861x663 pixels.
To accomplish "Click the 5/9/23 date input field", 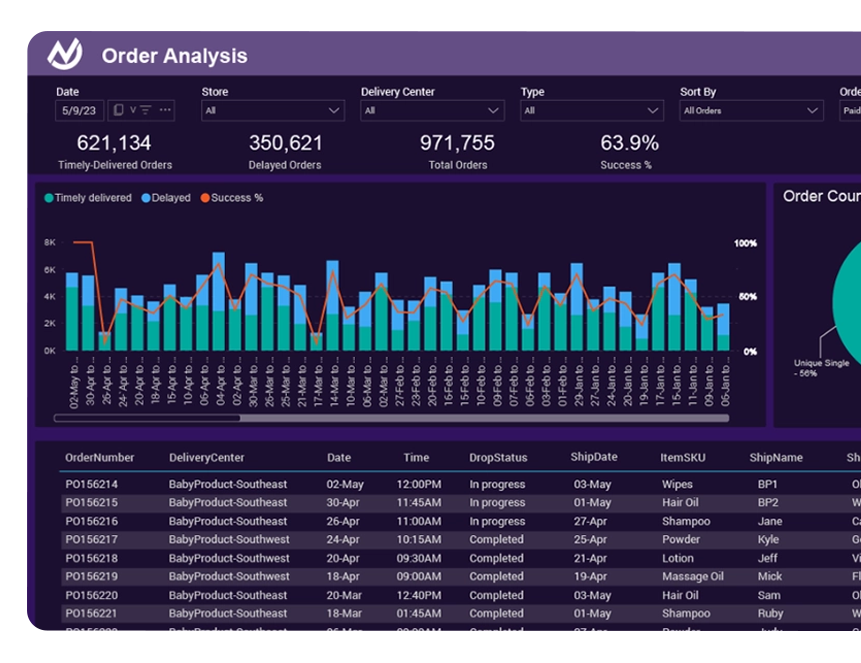I will click(x=79, y=110).
